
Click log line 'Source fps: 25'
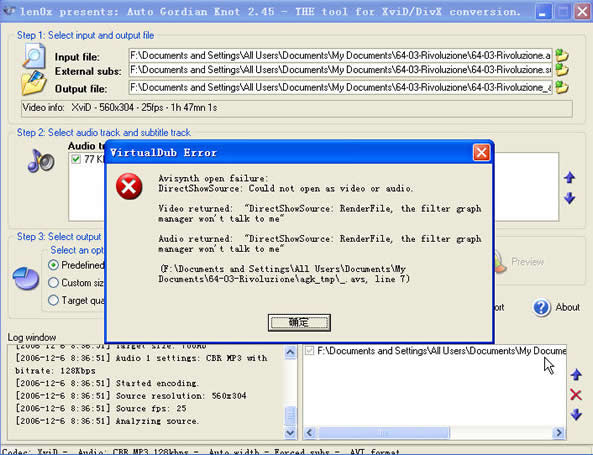point(101,408)
